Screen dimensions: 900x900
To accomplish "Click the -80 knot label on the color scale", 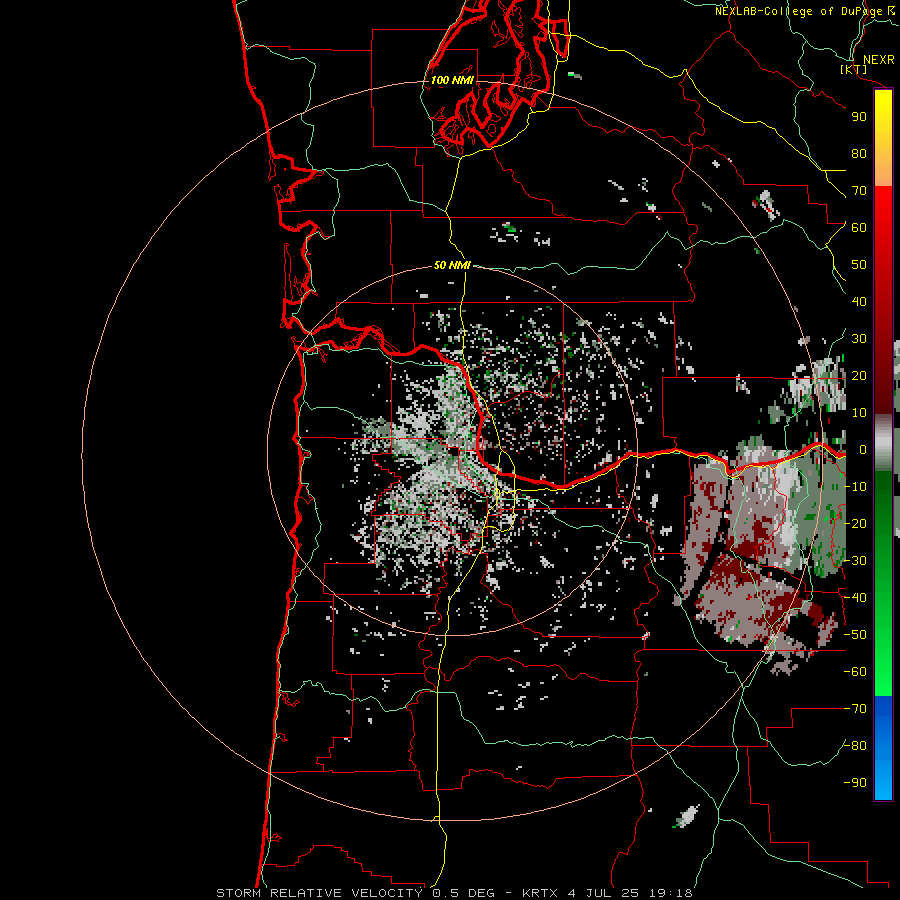I will (x=855, y=746).
